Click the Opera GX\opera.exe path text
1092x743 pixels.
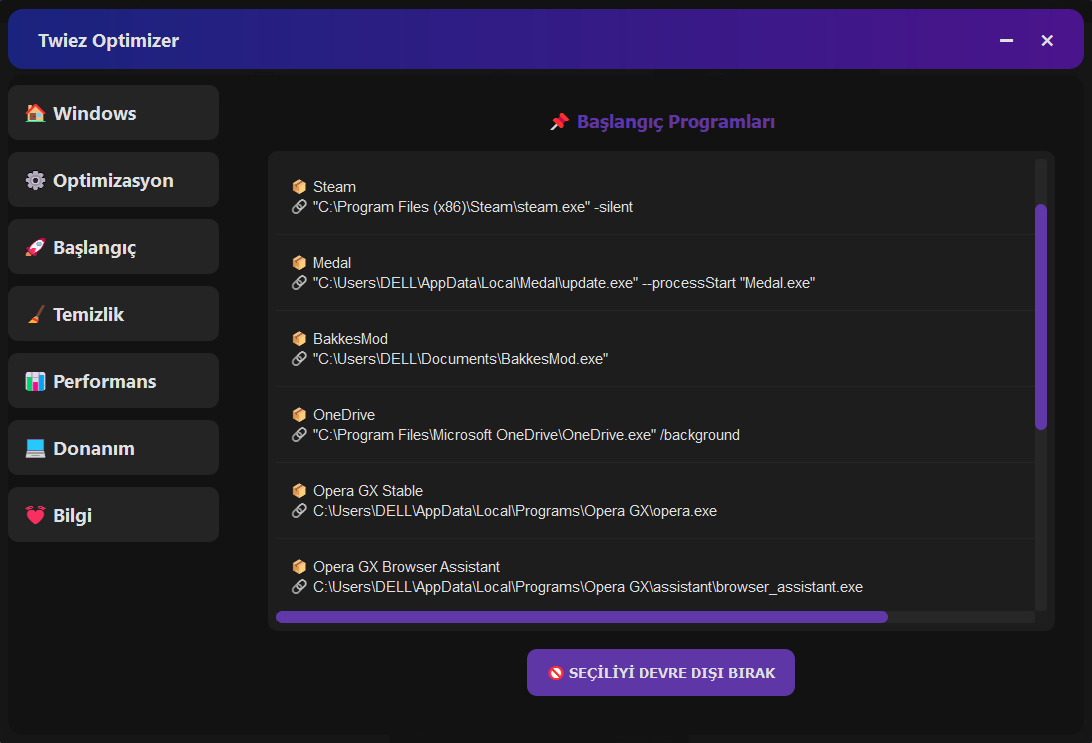pos(515,510)
